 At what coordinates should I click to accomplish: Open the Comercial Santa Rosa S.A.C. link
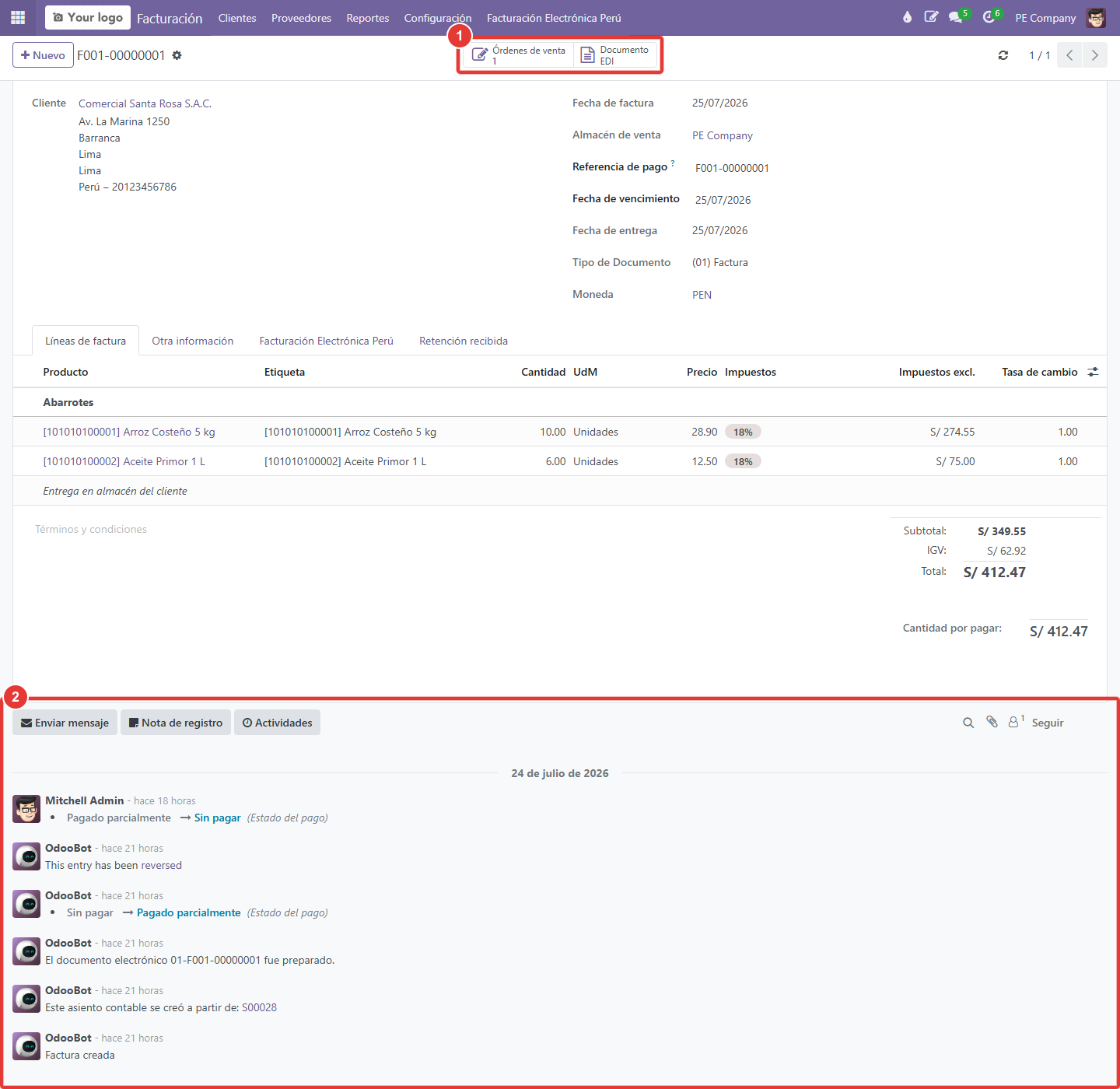click(145, 103)
